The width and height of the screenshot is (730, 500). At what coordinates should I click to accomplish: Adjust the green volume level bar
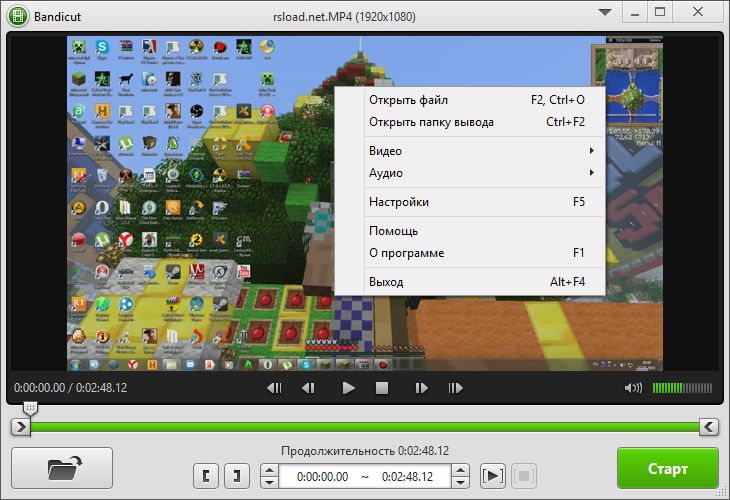(682, 388)
